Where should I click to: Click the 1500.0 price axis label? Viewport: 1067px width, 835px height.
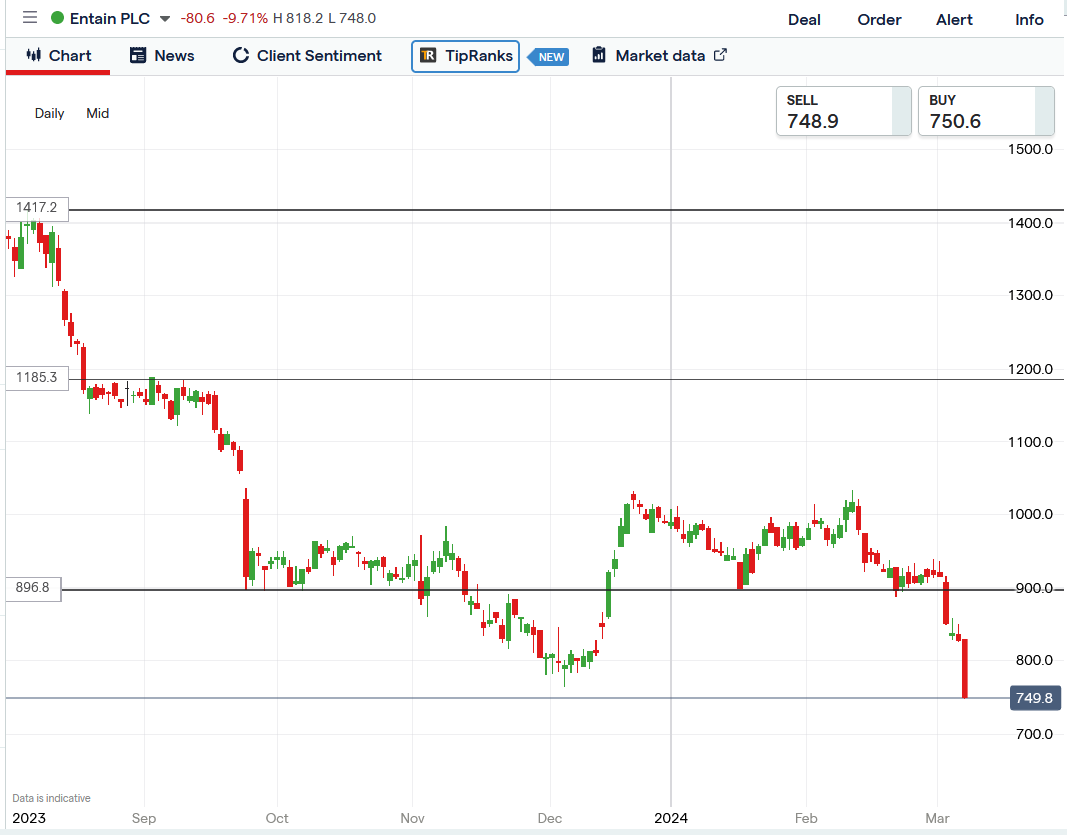1030,150
